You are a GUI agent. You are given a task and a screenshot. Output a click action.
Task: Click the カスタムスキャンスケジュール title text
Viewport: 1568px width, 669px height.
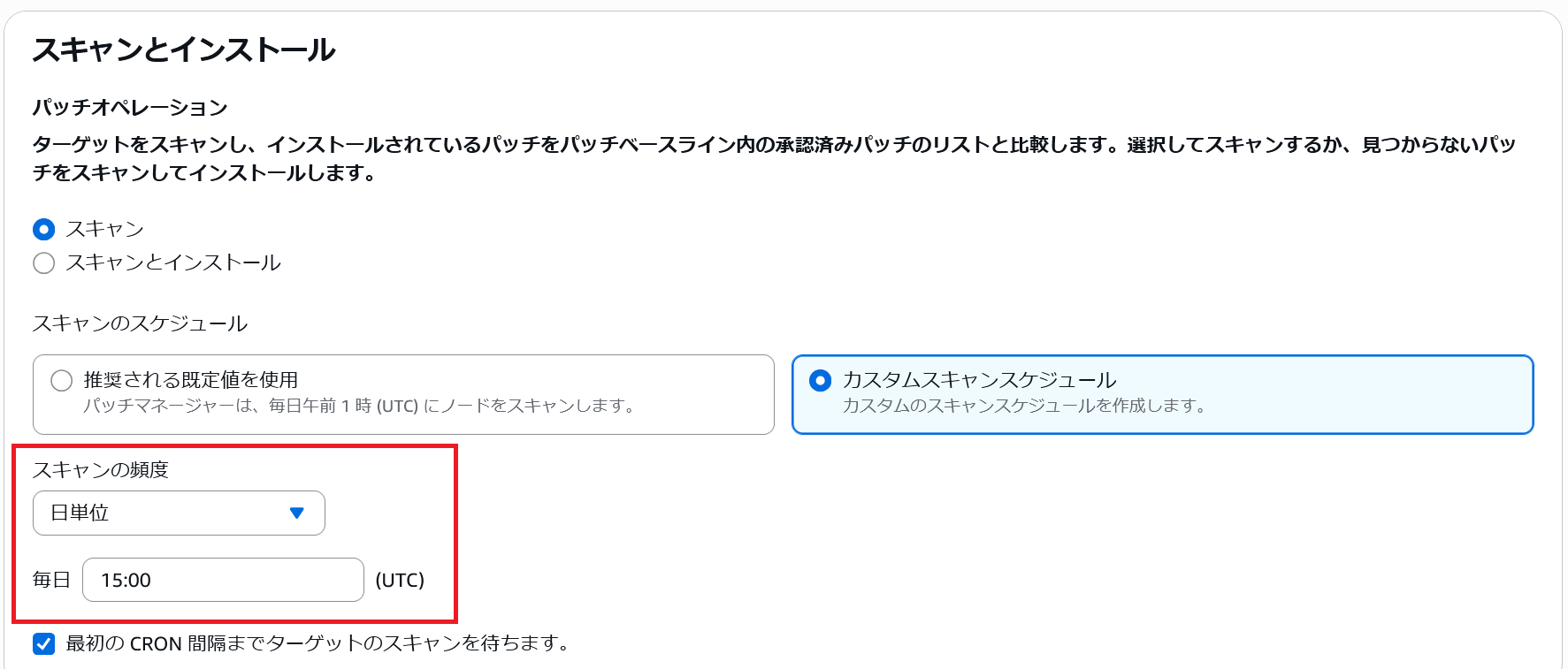click(x=979, y=380)
